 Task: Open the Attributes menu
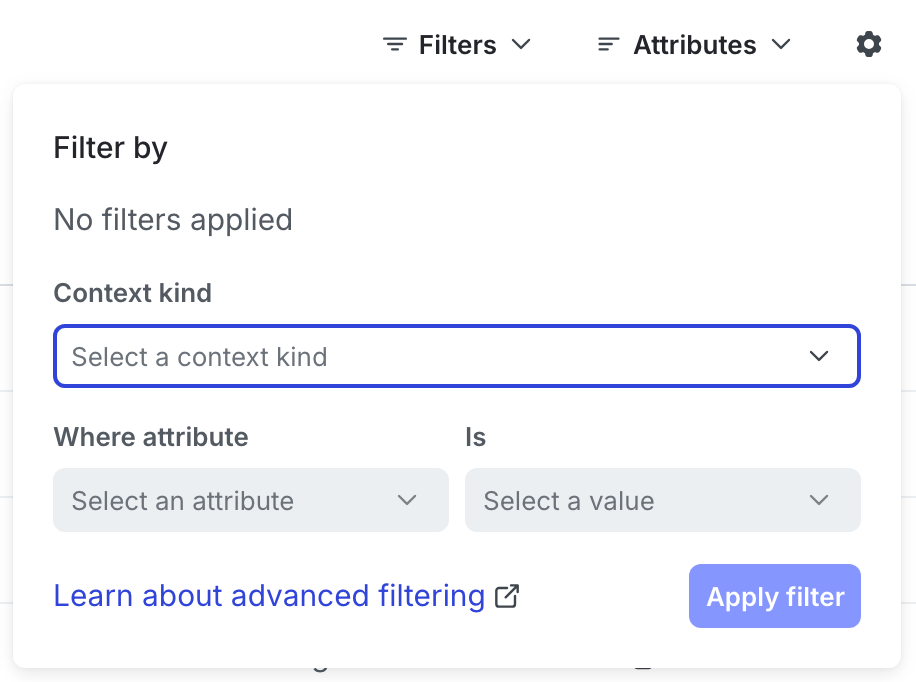[694, 44]
